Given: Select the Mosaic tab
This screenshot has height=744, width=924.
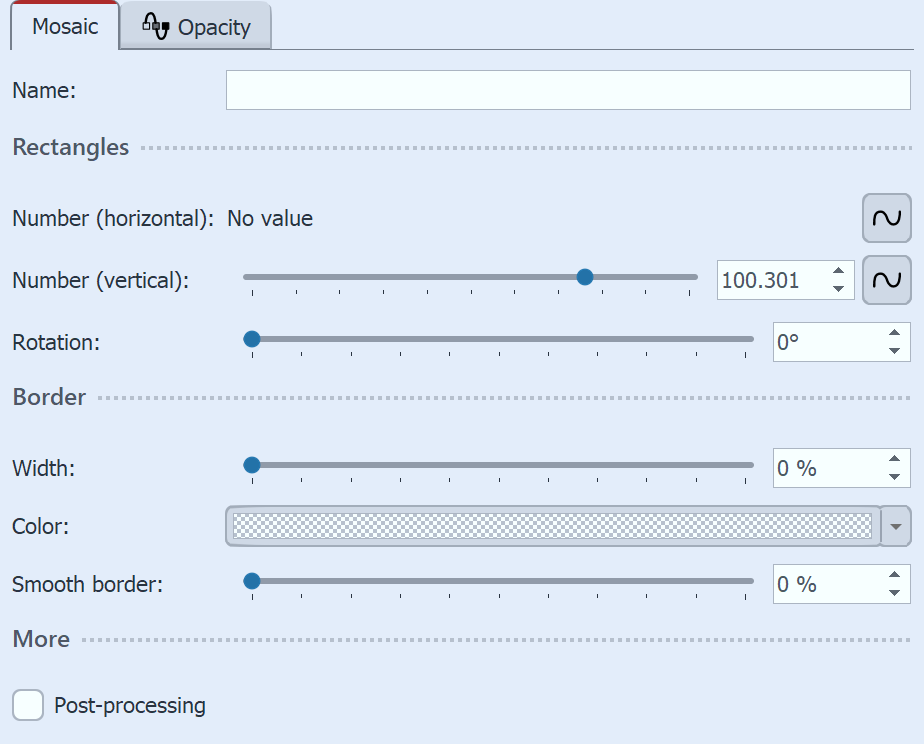Looking at the screenshot, I should click(63, 27).
